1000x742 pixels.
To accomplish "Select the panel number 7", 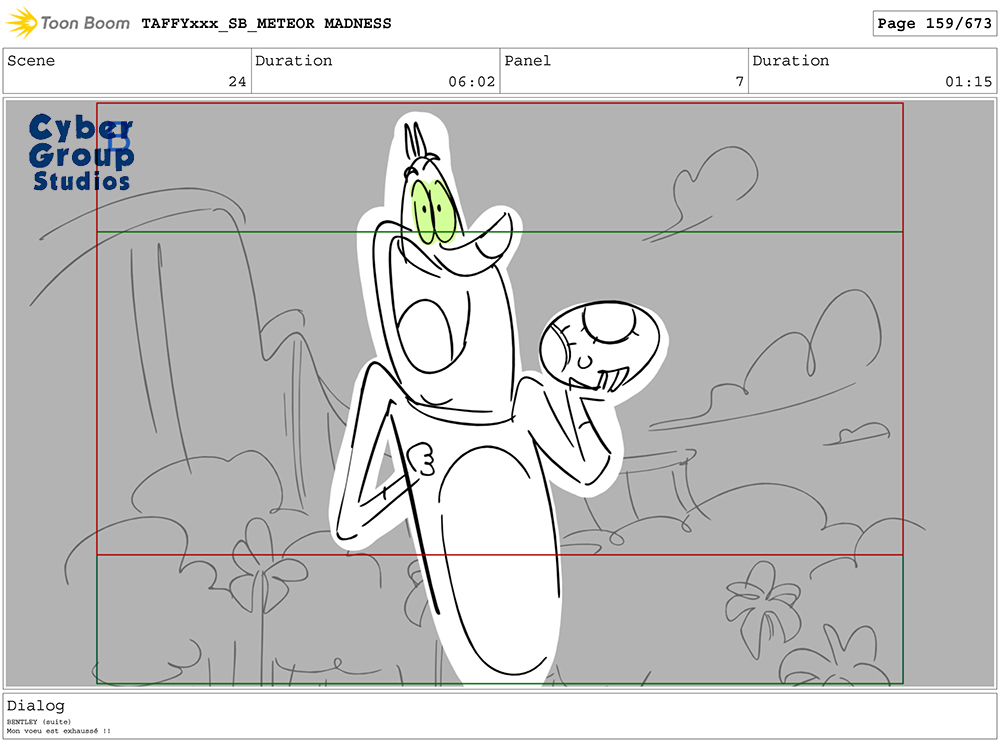I will (739, 82).
